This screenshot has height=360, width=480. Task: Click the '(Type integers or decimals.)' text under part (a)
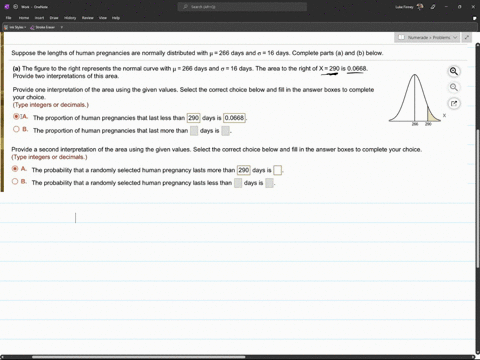(51, 105)
